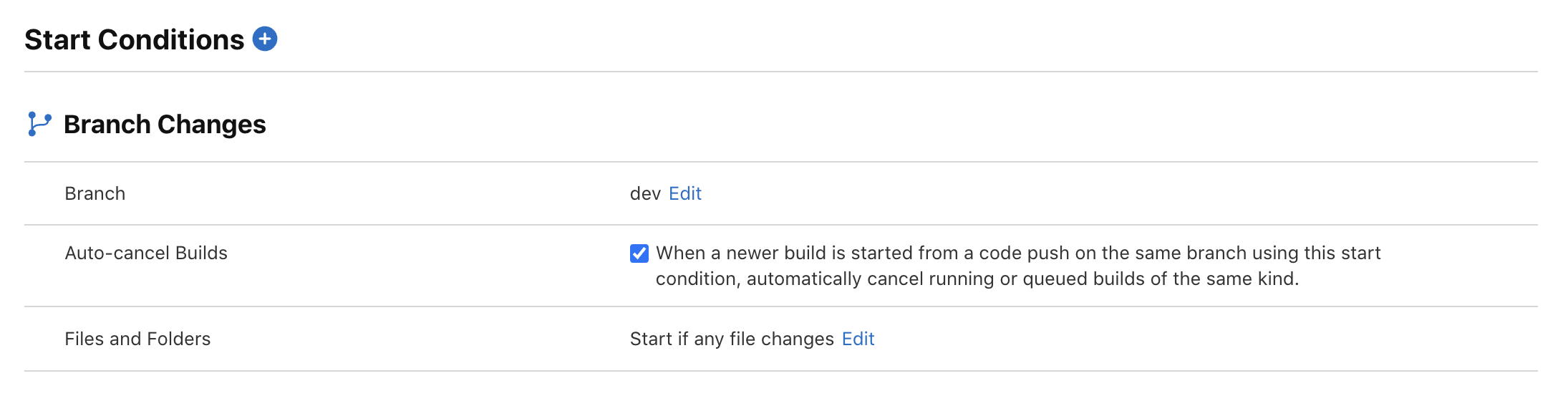Image resolution: width=1568 pixels, height=401 pixels.
Task: Click the word 'Changes' in the section title
Action: click(211, 125)
